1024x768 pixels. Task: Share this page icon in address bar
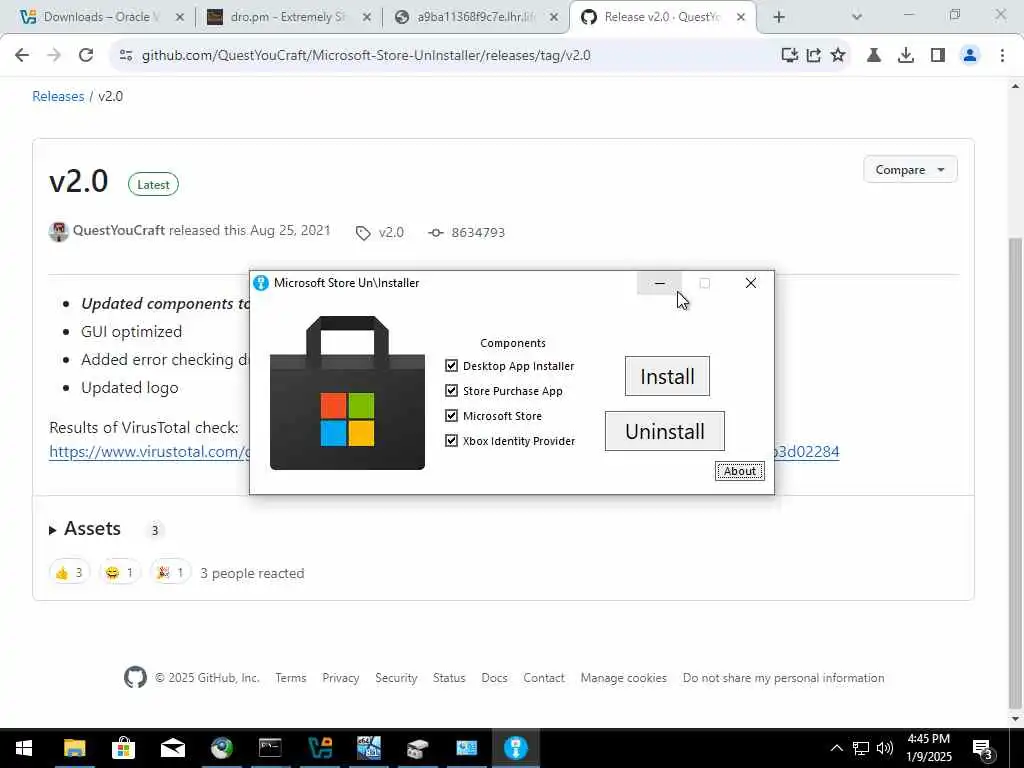[814, 56]
